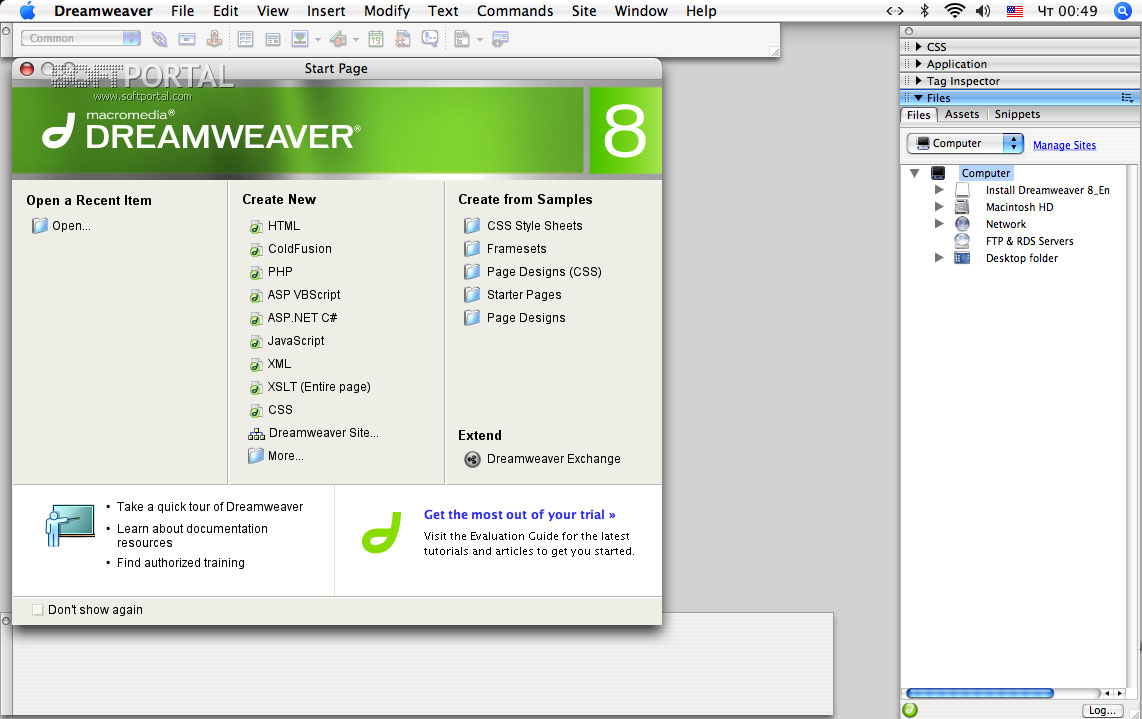Image resolution: width=1142 pixels, height=719 pixels.
Task: Click More... under Create New
Action: pos(286,456)
